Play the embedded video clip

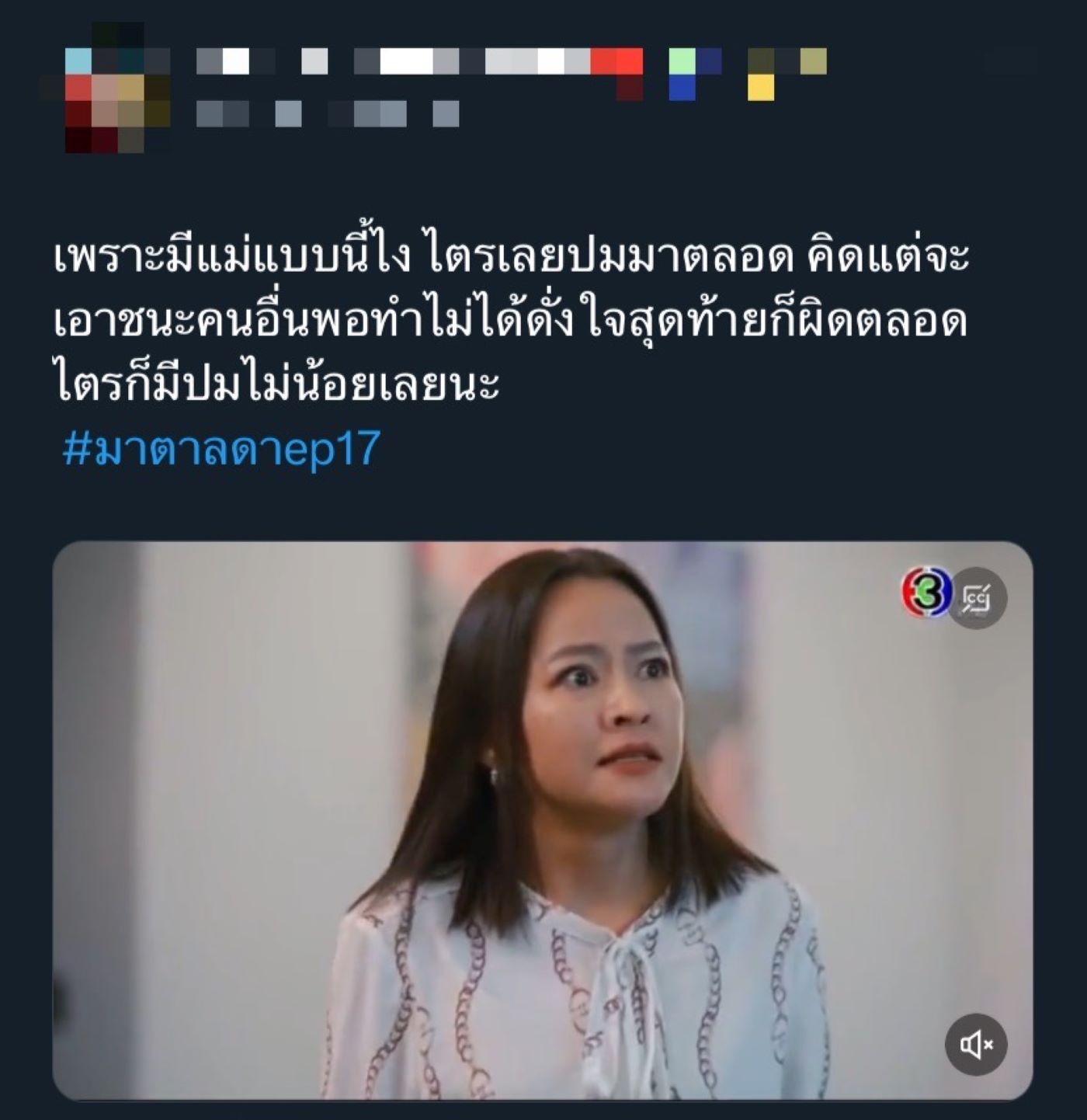pos(543,820)
